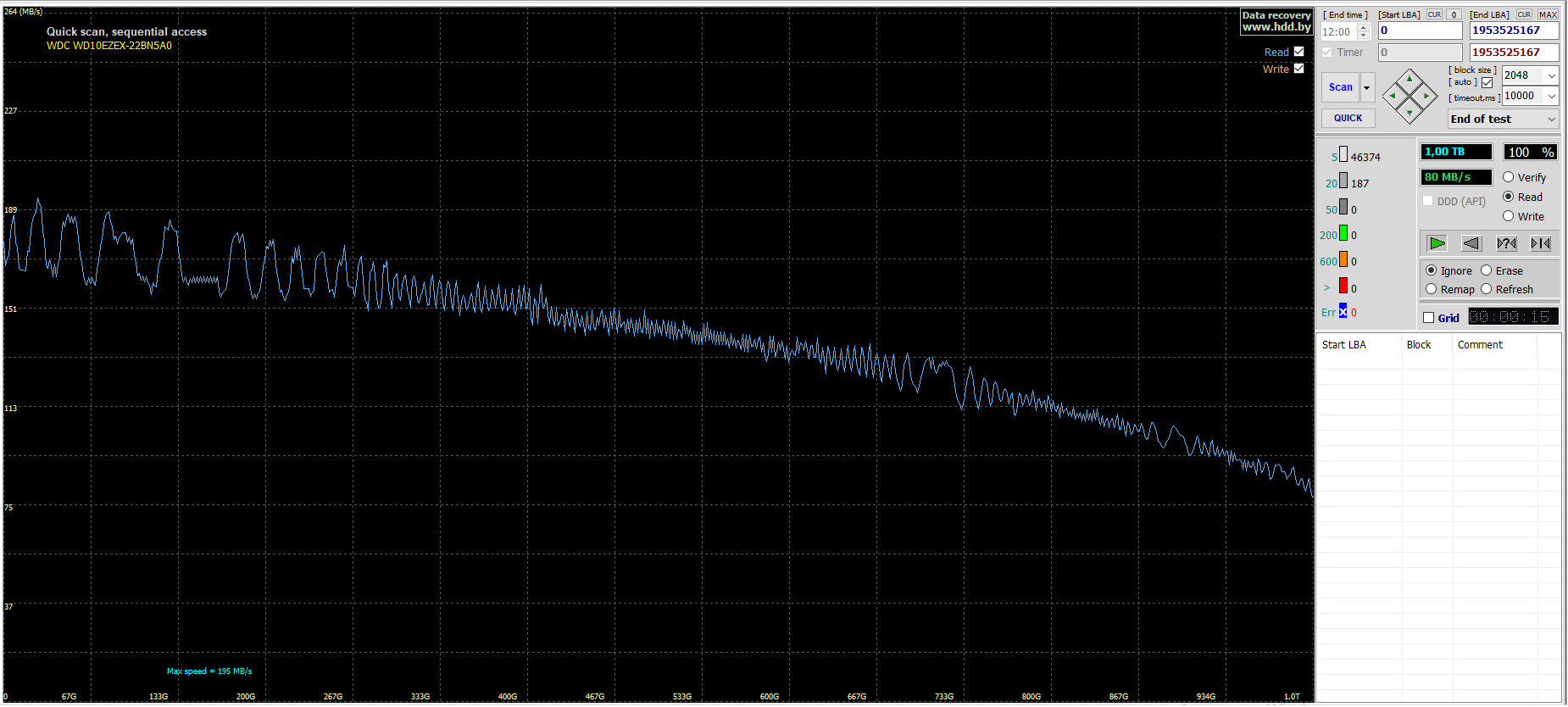The height and width of the screenshot is (707, 1568).
Task: Click the red slow-block indicator
Action: tap(1343, 286)
